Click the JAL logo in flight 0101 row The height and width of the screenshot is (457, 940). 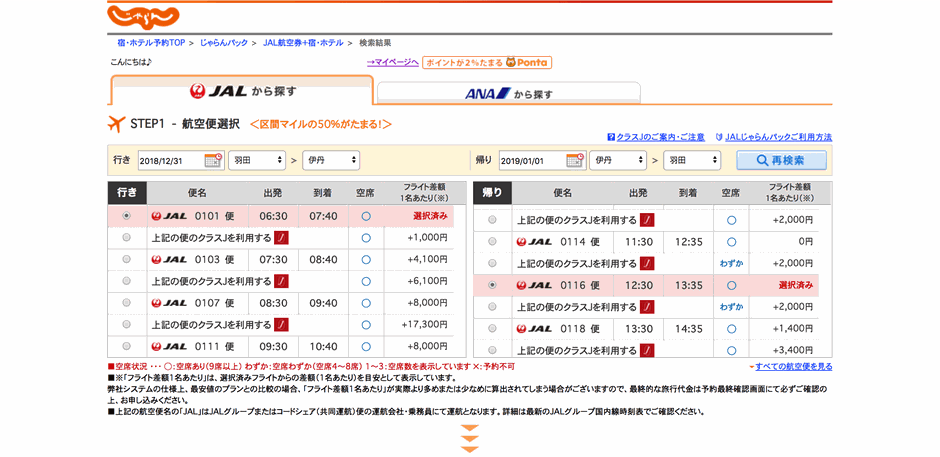pos(170,217)
